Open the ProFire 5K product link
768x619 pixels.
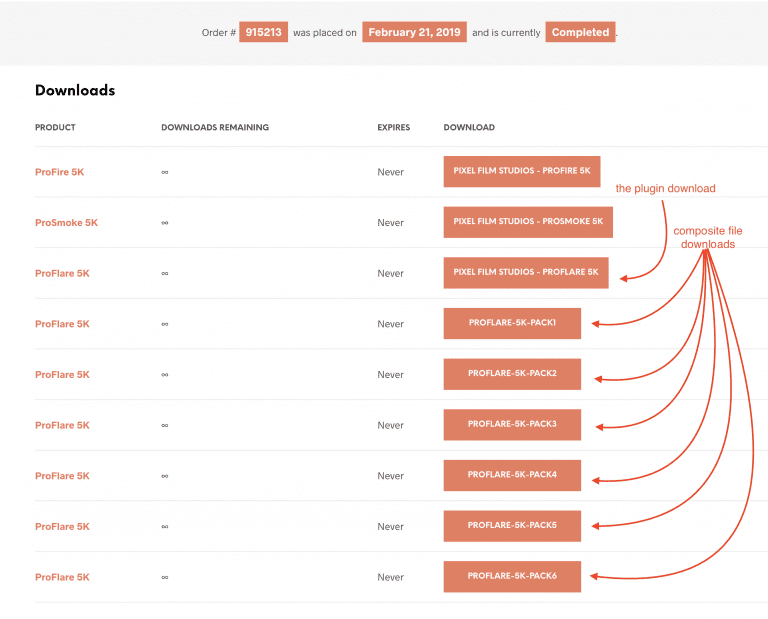tap(59, 172)
